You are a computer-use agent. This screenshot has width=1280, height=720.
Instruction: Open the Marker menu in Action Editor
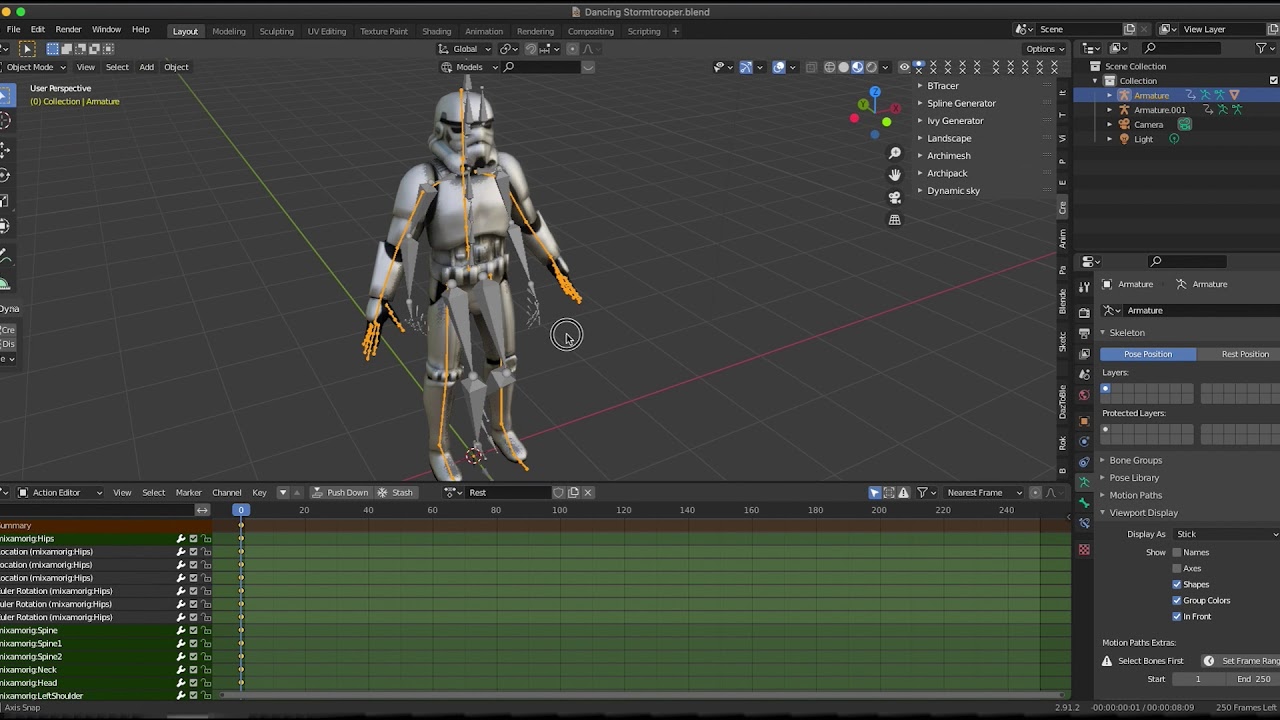pyautogui.click(x=188, y=492)
